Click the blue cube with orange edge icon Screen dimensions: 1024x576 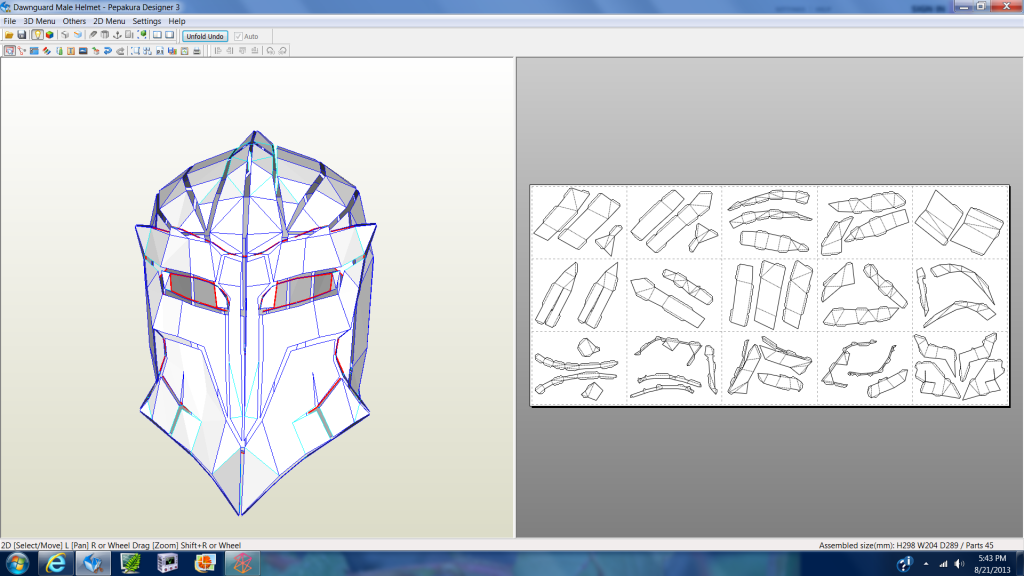(x=78, y=35)
